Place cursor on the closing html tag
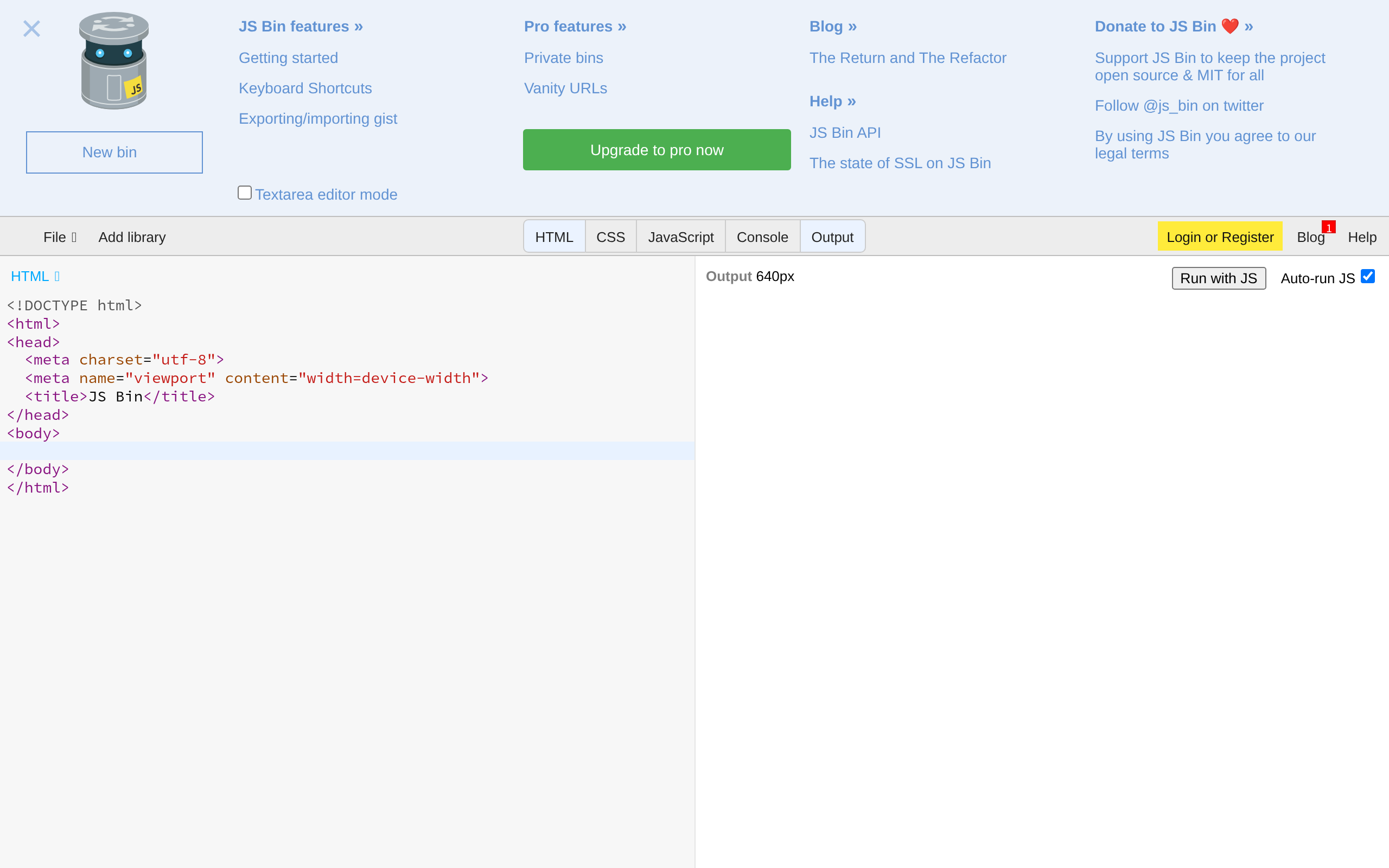1389x868 pixels. [x=38, y=488]
